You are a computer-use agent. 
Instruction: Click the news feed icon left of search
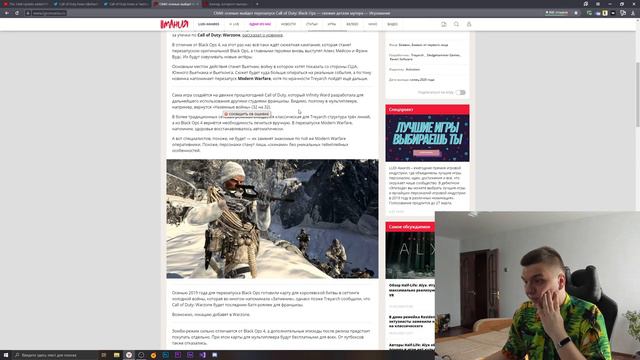tap(444, 24)
